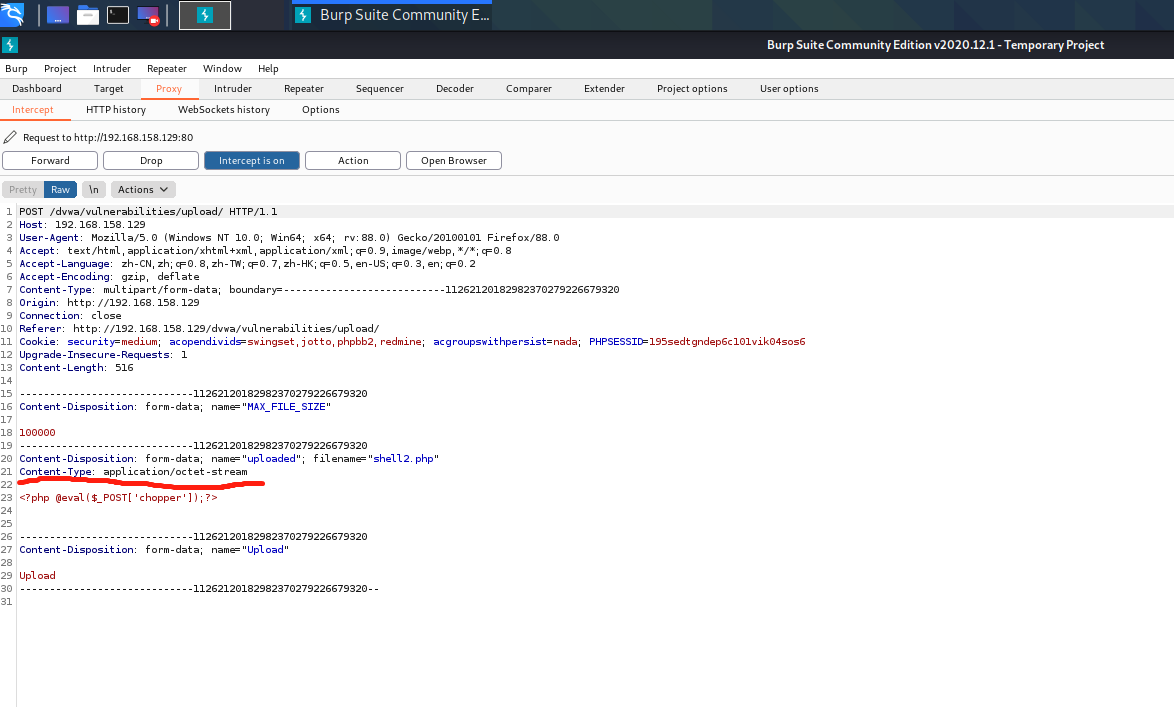Click the screen recorder taskbar icon

point(148,15)
